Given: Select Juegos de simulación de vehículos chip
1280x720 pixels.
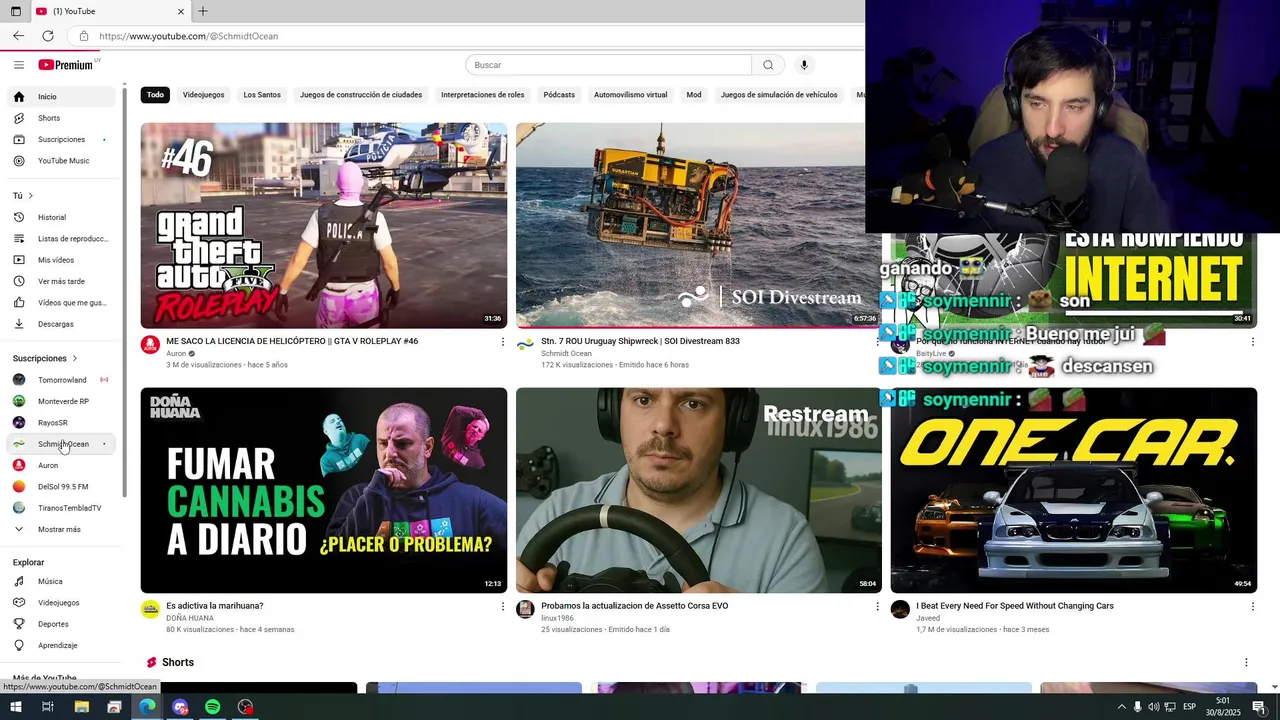Looking at the screenshot, I should tap(779, 95).
